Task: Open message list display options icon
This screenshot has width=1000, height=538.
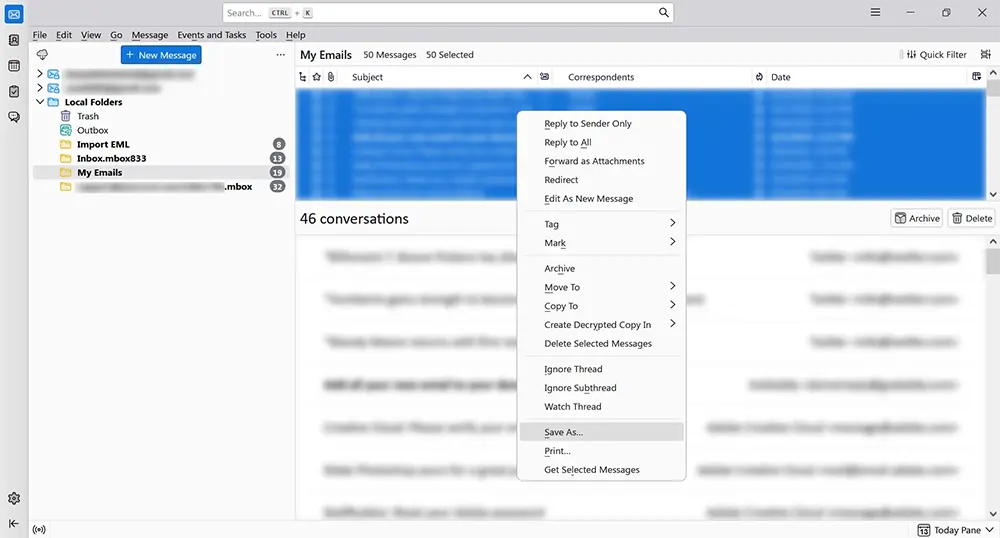Action: pyautogui.click(x=986, y=55)
